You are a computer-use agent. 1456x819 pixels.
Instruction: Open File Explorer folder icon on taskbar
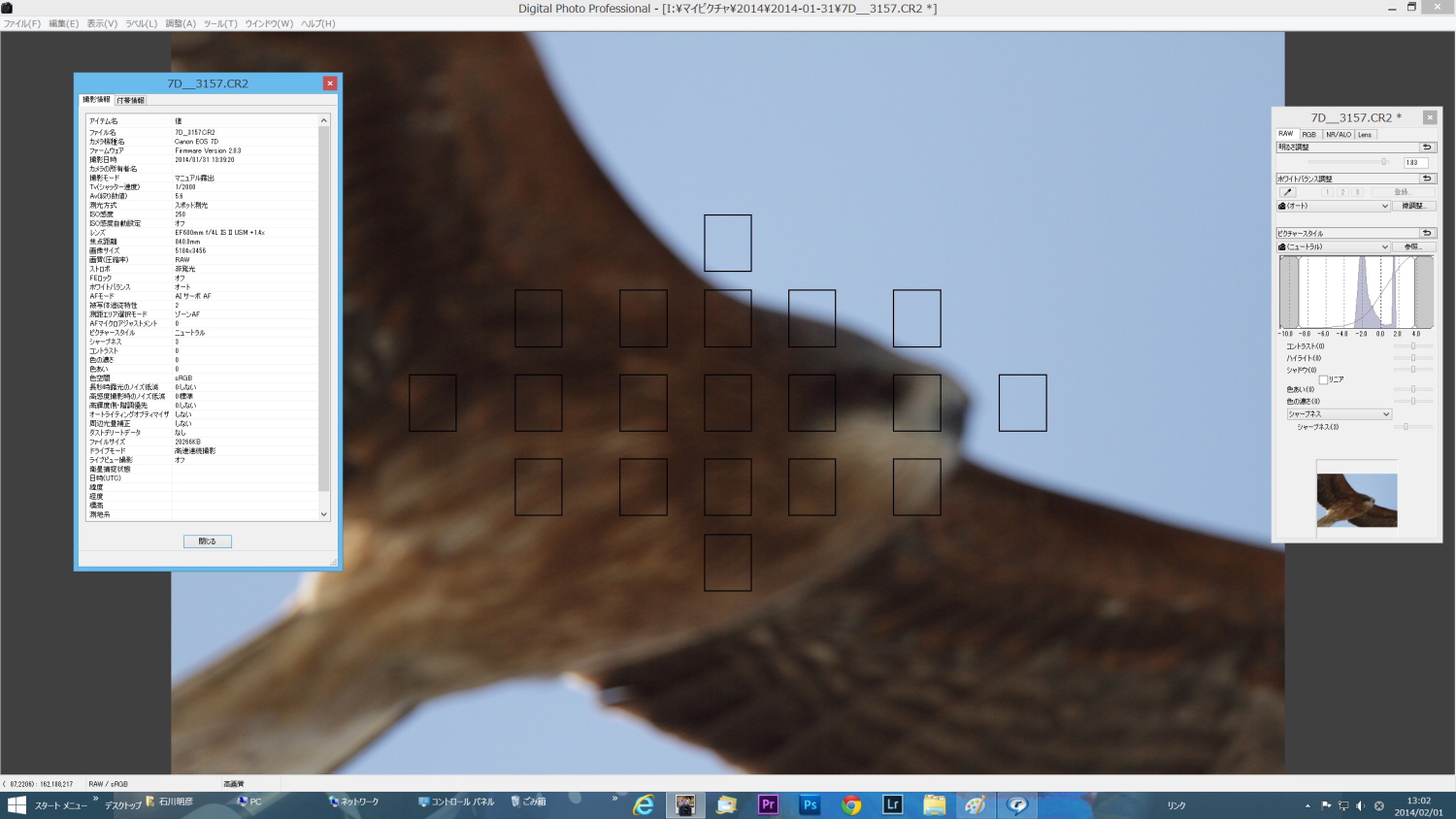(x=935, y=805)
